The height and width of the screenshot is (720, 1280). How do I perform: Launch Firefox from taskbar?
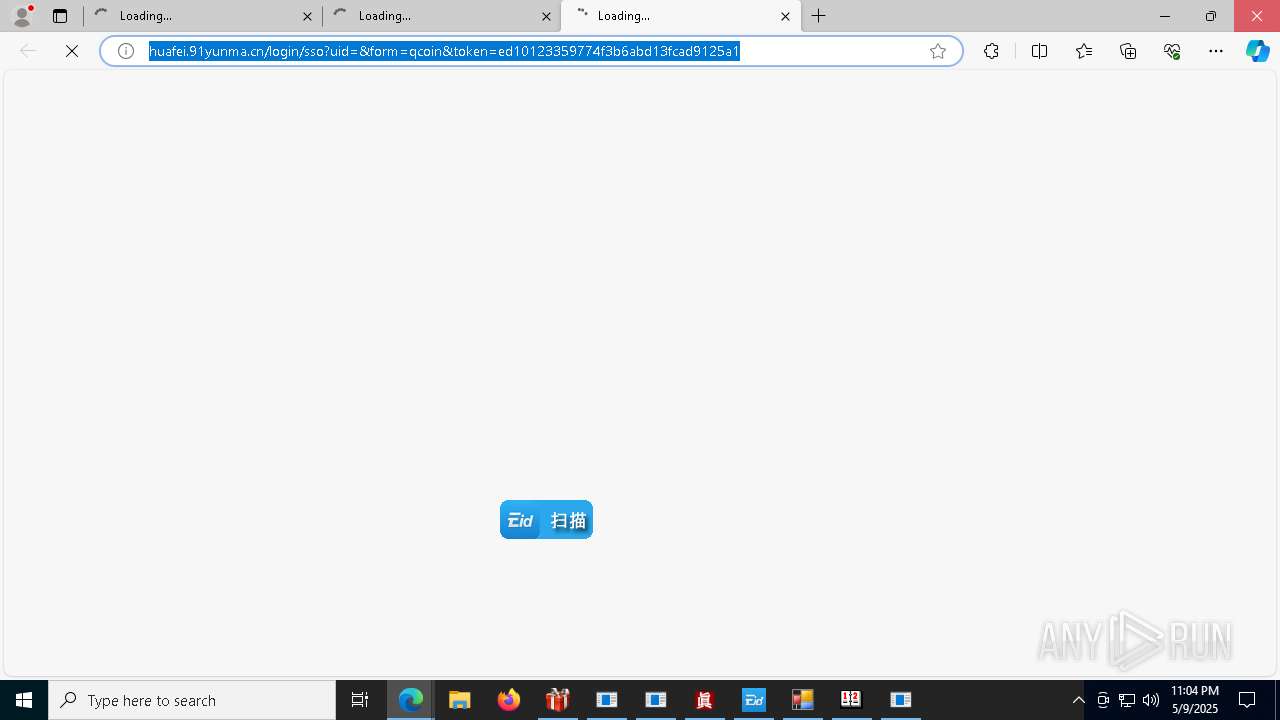point(509,700)
